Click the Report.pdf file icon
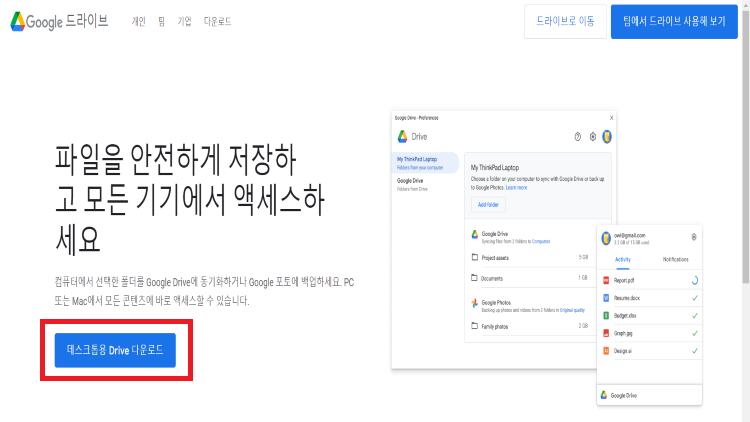This screenshot has width=750, height=422. point(606,280)
